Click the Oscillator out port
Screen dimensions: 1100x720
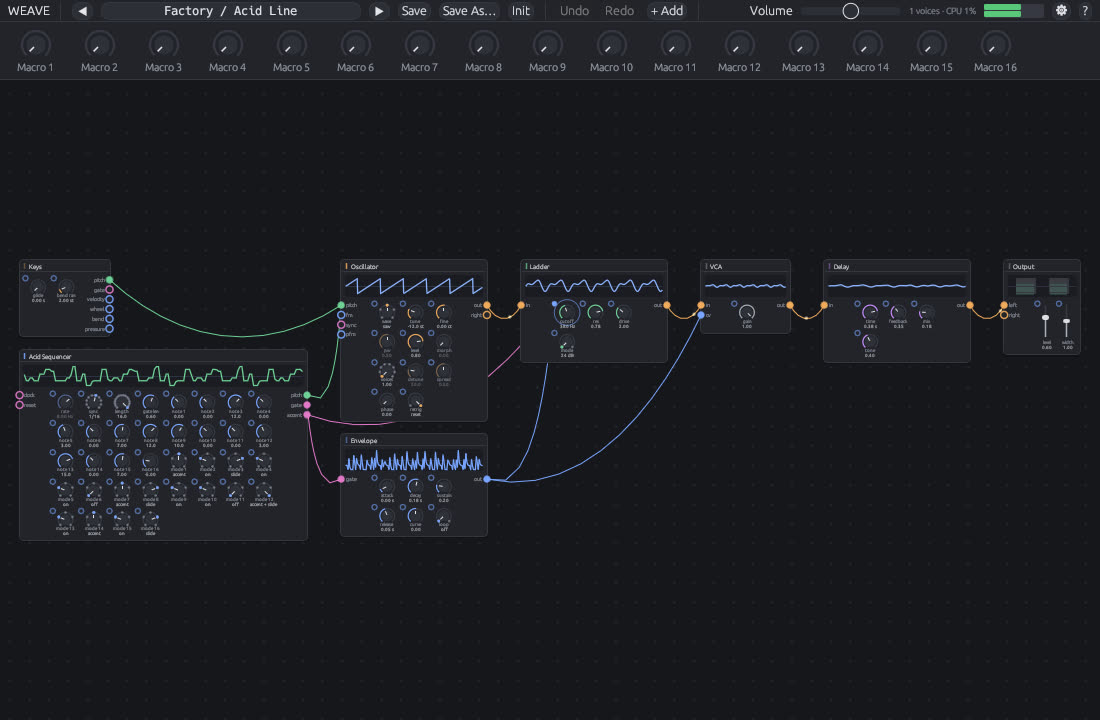coord(487,305)
